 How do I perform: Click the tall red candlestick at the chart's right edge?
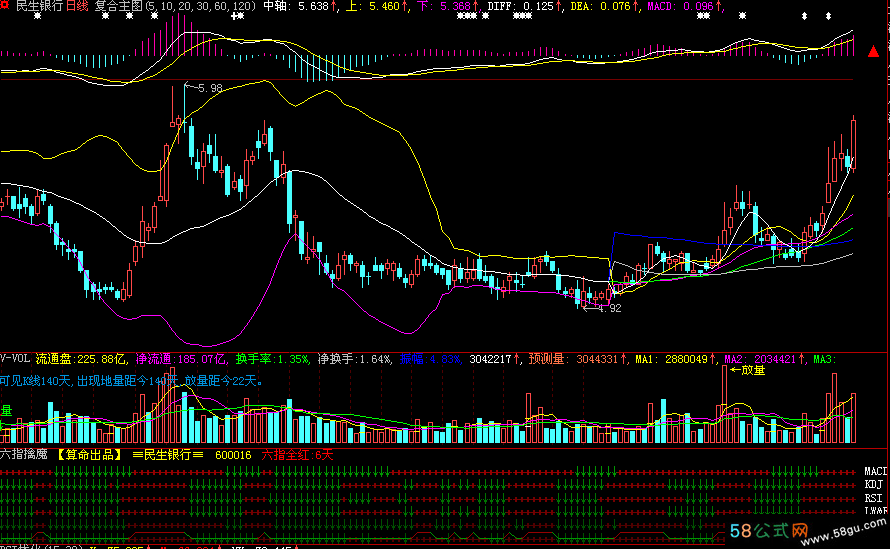coord(853,144)
